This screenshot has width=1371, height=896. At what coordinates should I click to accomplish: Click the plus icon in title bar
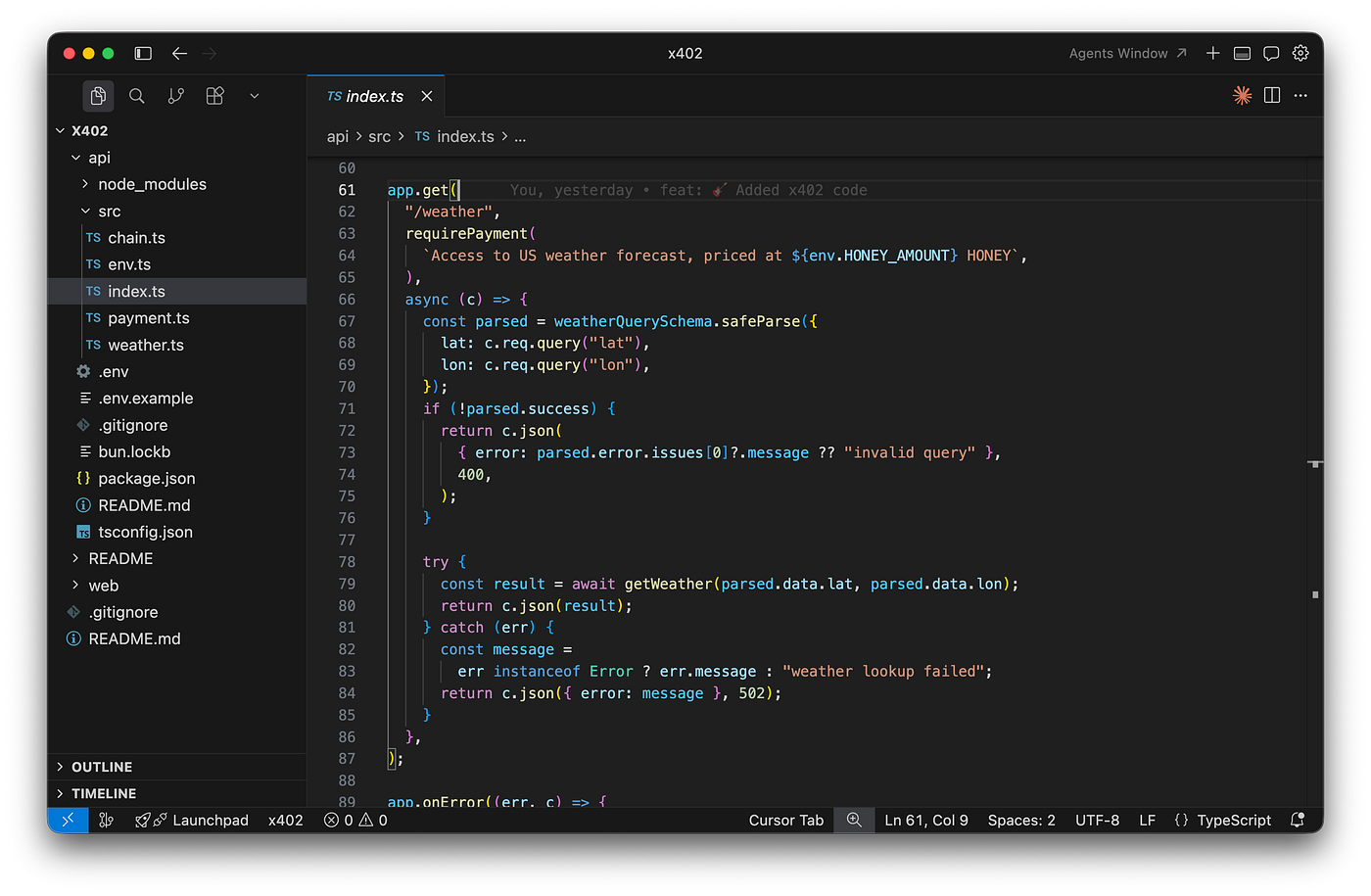[1212, 53]
